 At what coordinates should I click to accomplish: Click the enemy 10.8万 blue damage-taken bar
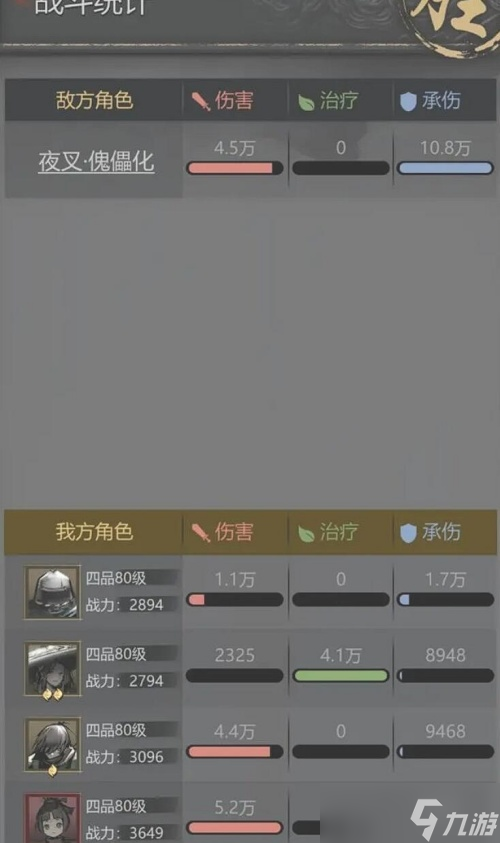pos(445,168)
